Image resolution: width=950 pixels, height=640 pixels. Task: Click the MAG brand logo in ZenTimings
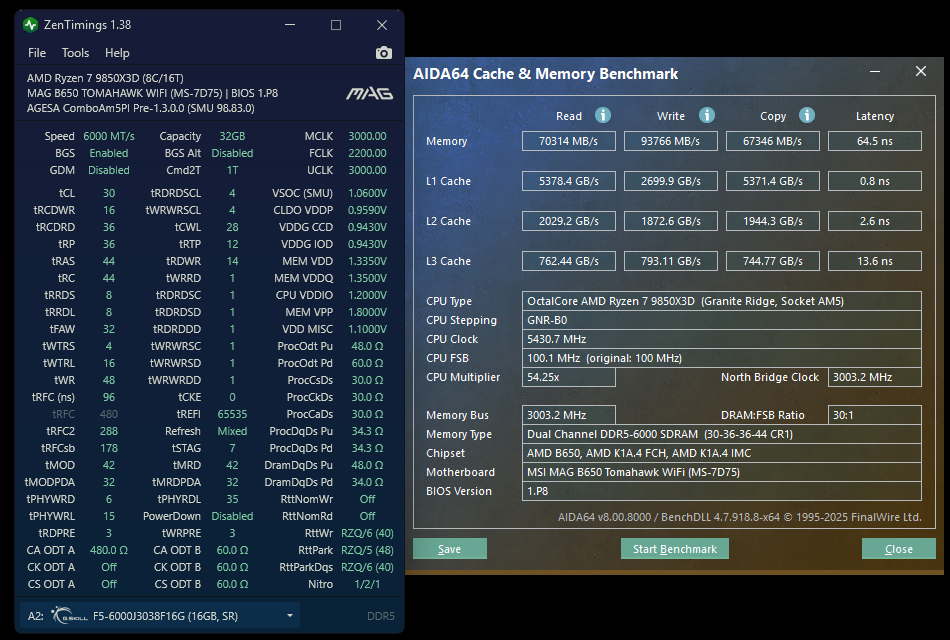coord(370,93)
